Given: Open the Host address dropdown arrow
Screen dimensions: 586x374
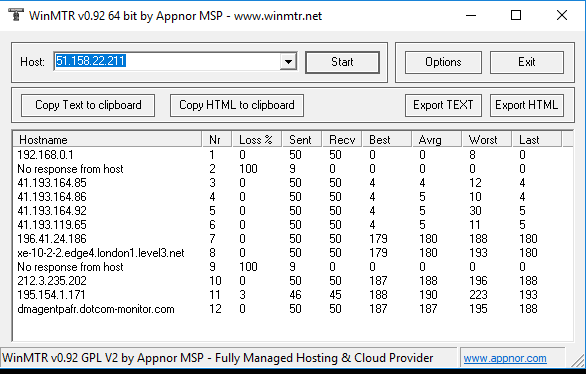Looking at the screenshot, I should pos(288,62).
